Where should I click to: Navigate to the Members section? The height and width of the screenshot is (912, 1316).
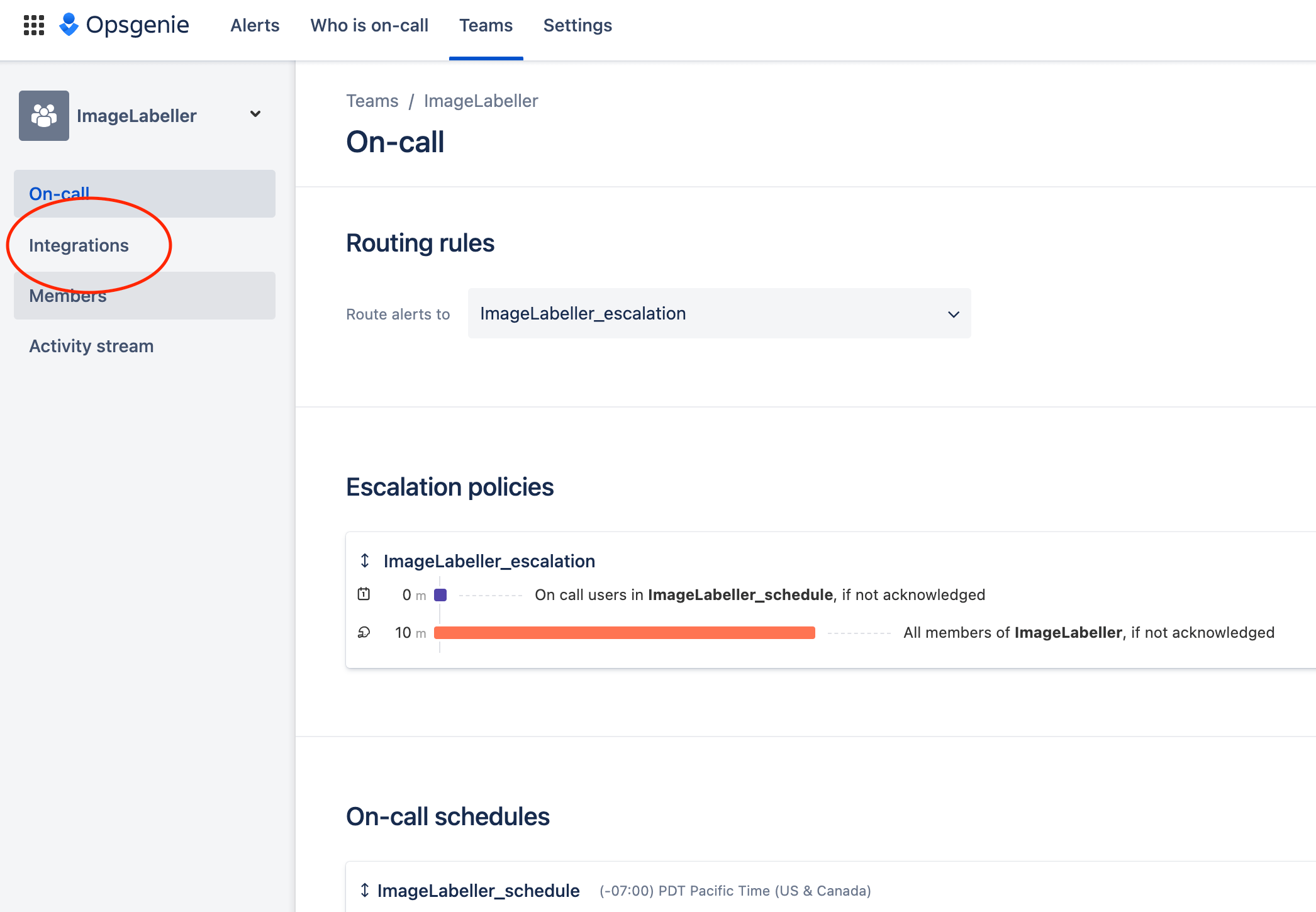tap(68, 295)
